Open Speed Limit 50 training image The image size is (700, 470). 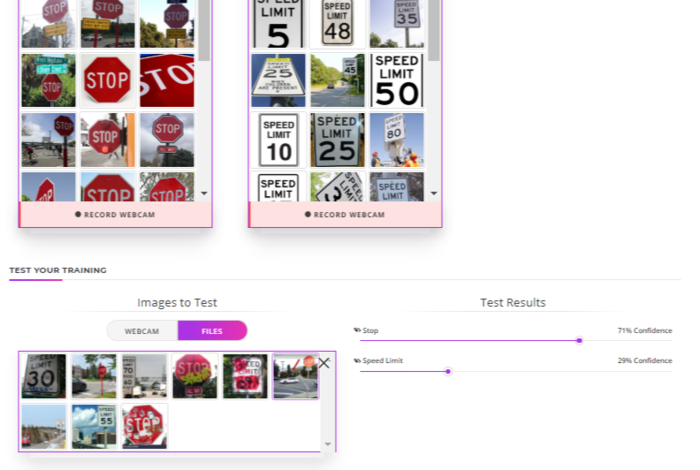396,80
